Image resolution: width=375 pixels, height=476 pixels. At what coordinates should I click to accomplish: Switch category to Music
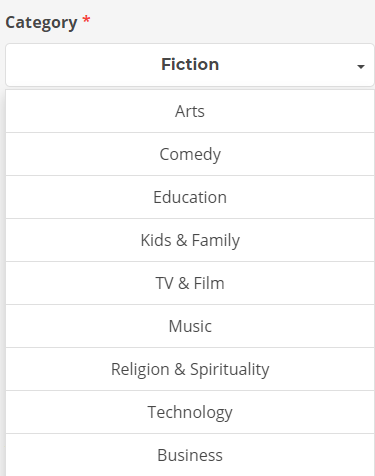tap(190, 326)
